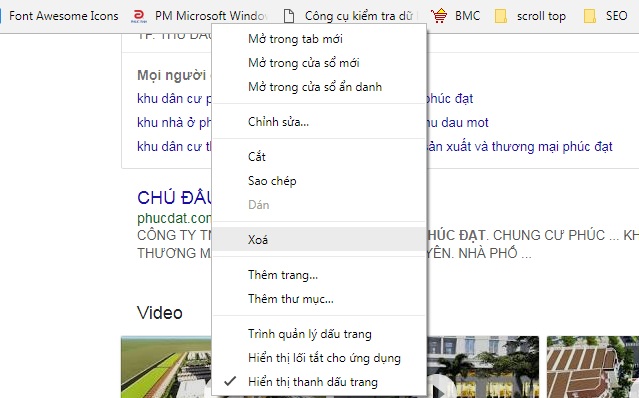Choose Mở trong tab mới menu entry
Screen dimensions: 639x398
point(319,39)
